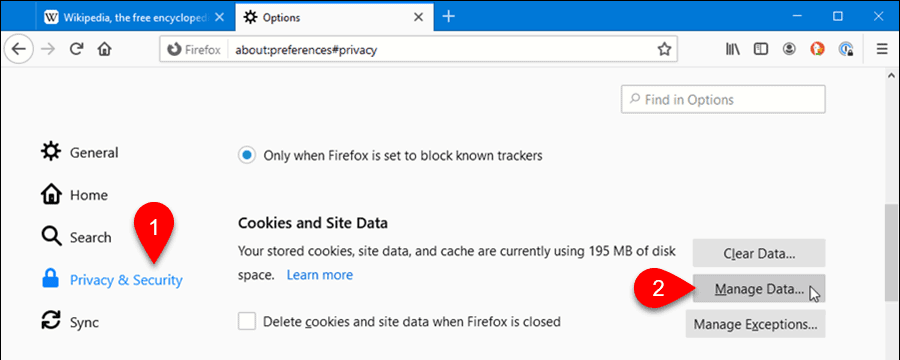The image size is (900, 360).
Task: Open a new tab with plus button
Action: point(449,17)
